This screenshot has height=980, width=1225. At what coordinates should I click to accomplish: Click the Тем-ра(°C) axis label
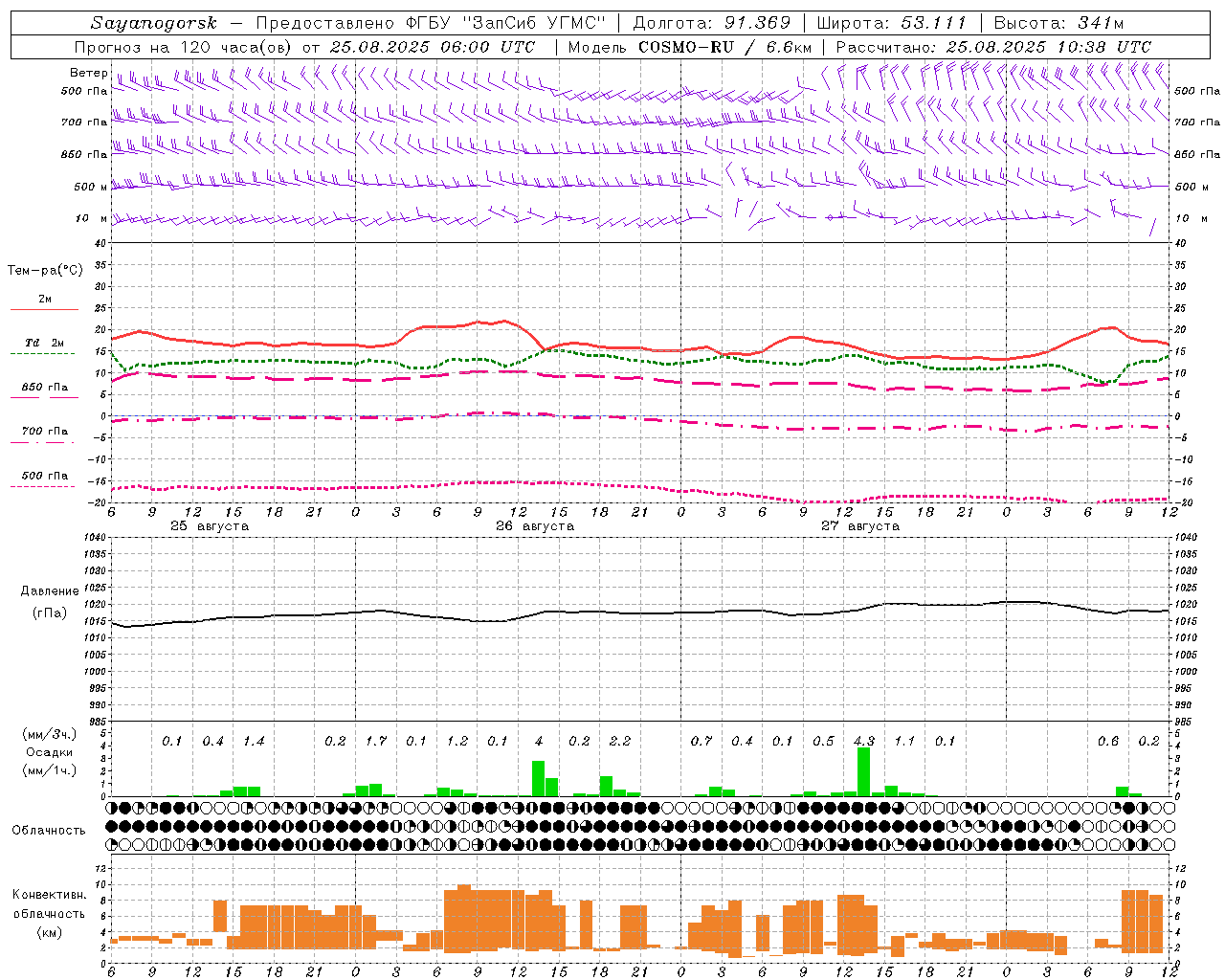(x=45, y=271)
